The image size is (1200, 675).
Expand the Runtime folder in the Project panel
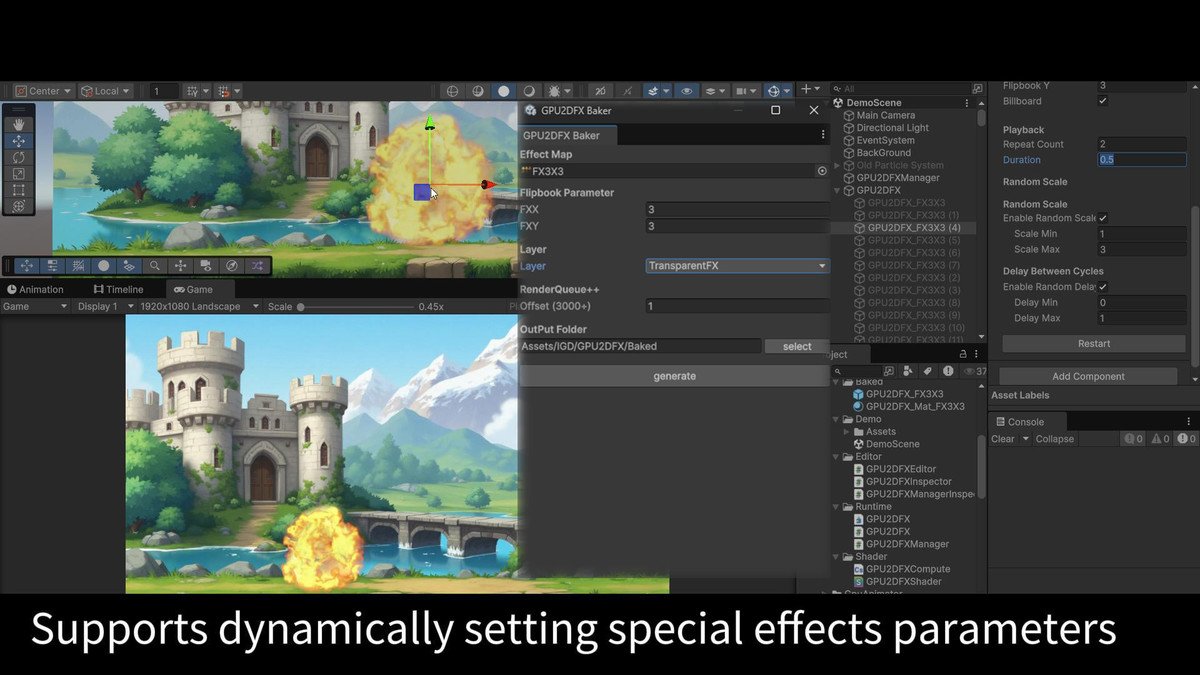(836, 506)
